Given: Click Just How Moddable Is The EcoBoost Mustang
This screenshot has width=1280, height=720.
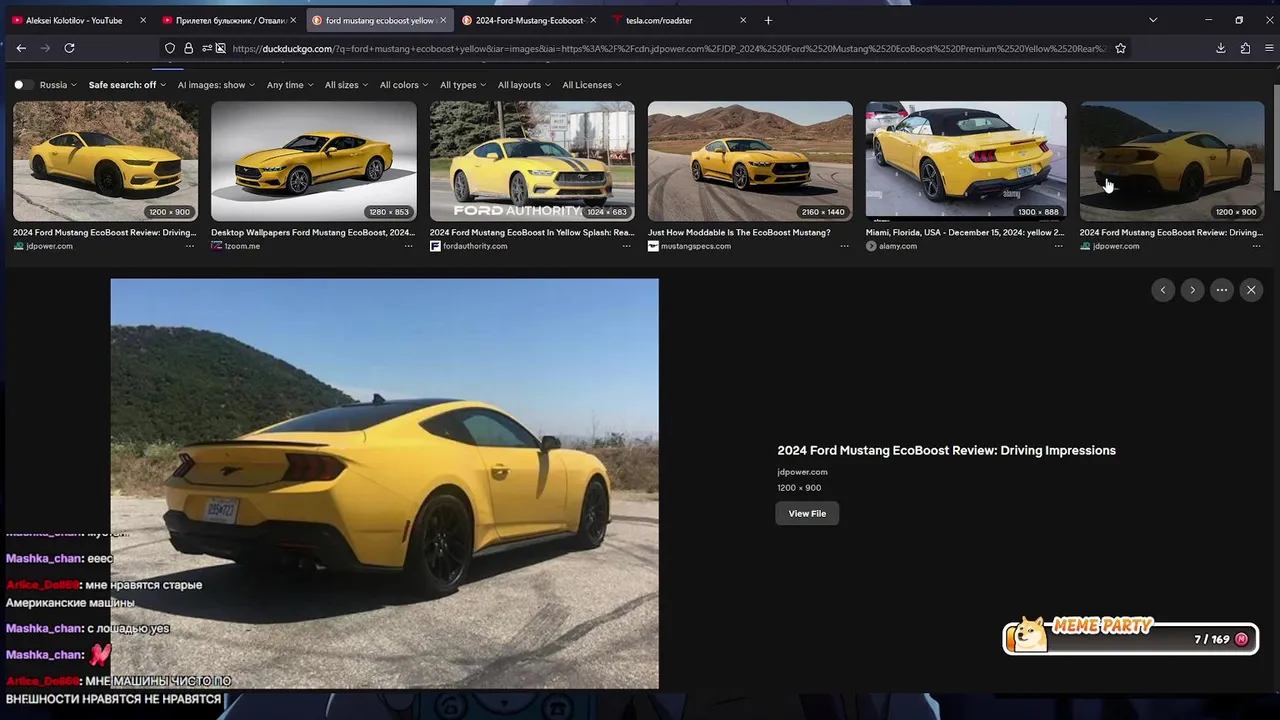Looking at the screenshot, I should click(739, 232).
